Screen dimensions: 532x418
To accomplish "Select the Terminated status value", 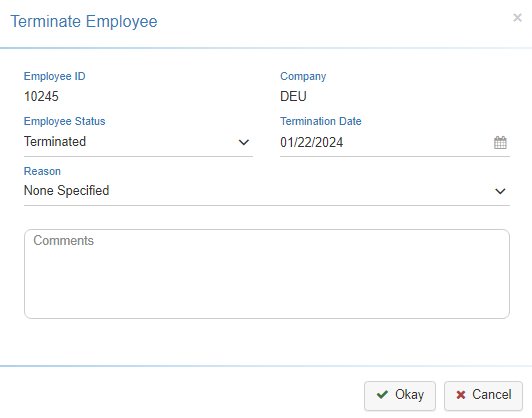I will [55, 141].
